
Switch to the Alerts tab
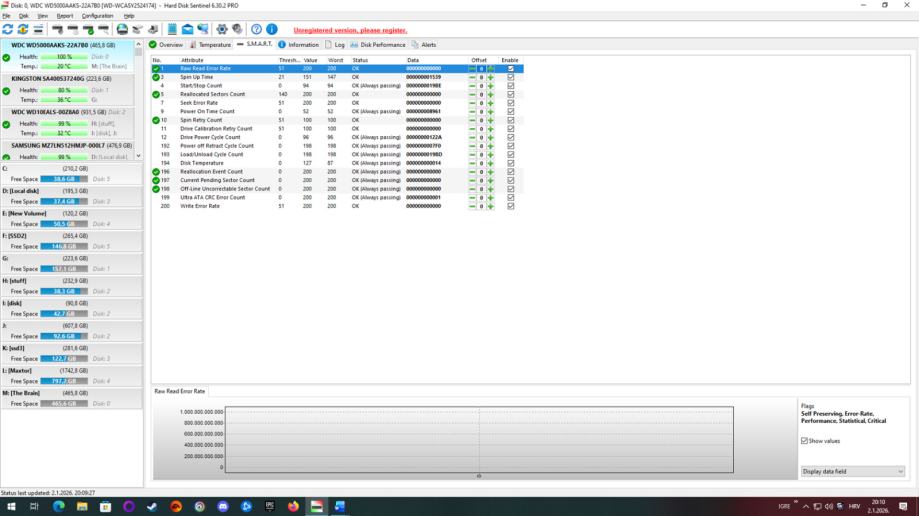(x=424, y=45)
